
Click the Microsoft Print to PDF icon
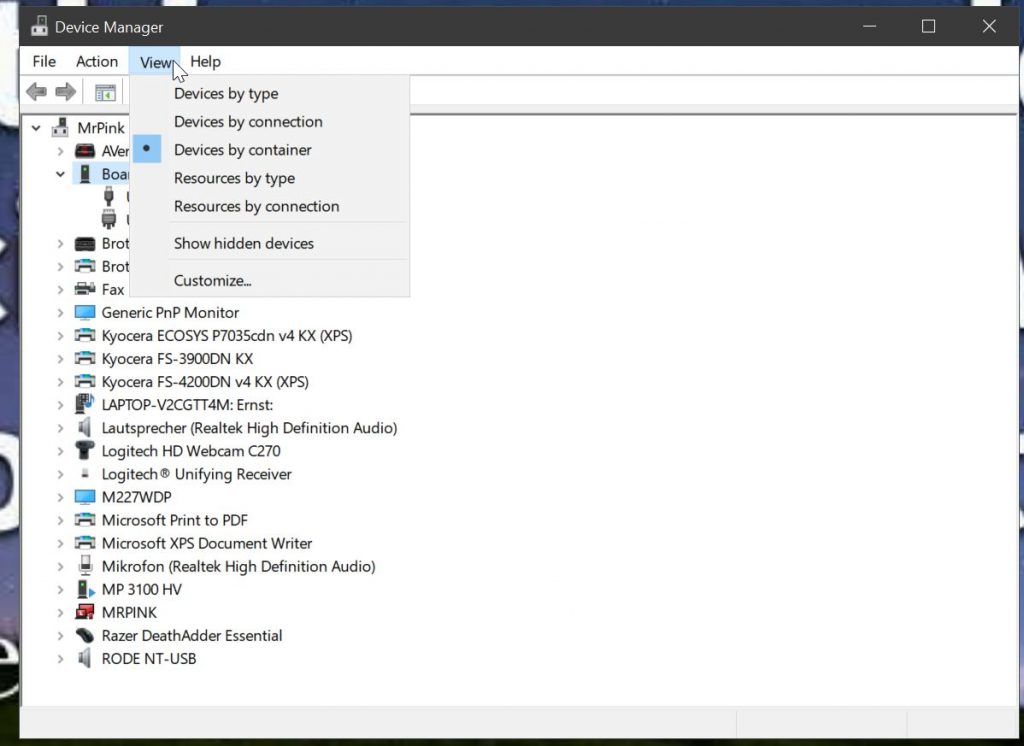pyautogui.click(x=85, y=520)
